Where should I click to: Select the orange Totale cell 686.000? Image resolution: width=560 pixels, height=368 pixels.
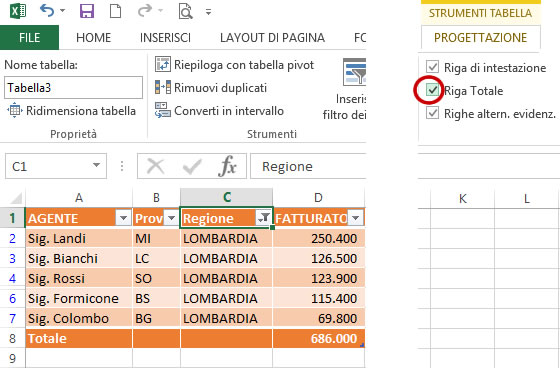click(x=319, y=338)
